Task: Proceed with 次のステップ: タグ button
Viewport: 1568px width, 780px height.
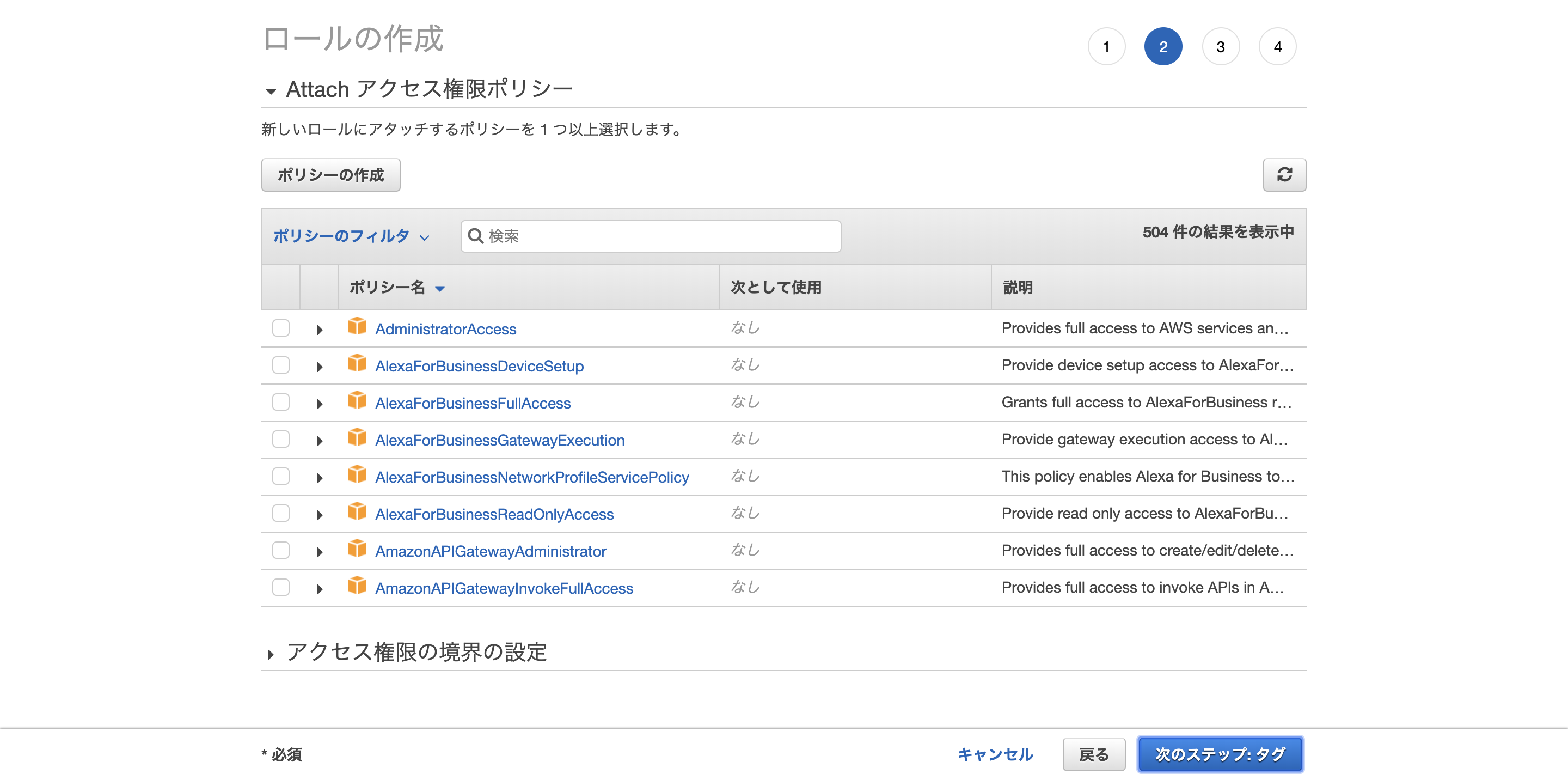Action: [x=1220, y=754]
